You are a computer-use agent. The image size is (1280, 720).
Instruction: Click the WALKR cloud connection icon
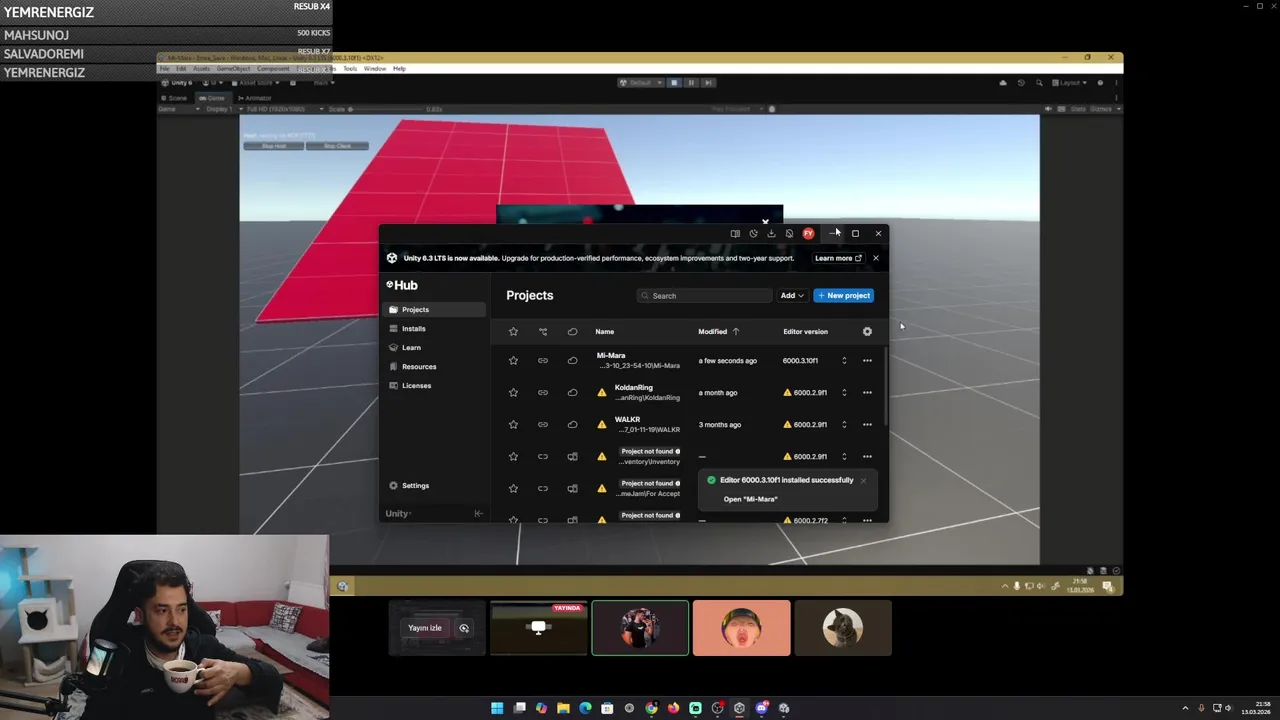pos(572,425)
